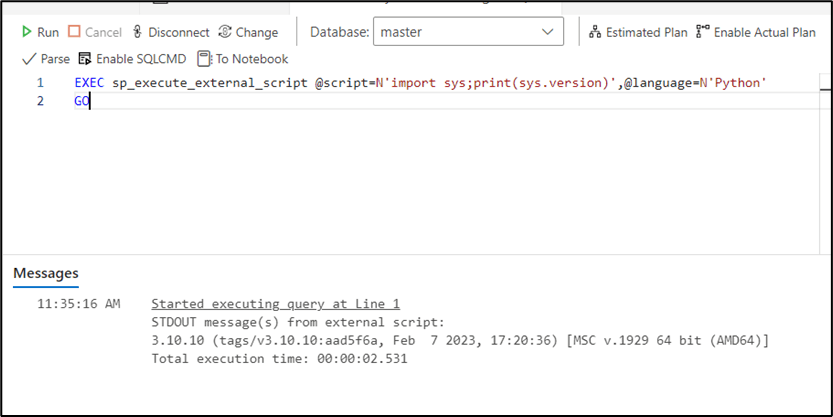This screenshot has width=833, height=417.
Task: Place cursor on the GO statement
Action: (x=81, y=101)
